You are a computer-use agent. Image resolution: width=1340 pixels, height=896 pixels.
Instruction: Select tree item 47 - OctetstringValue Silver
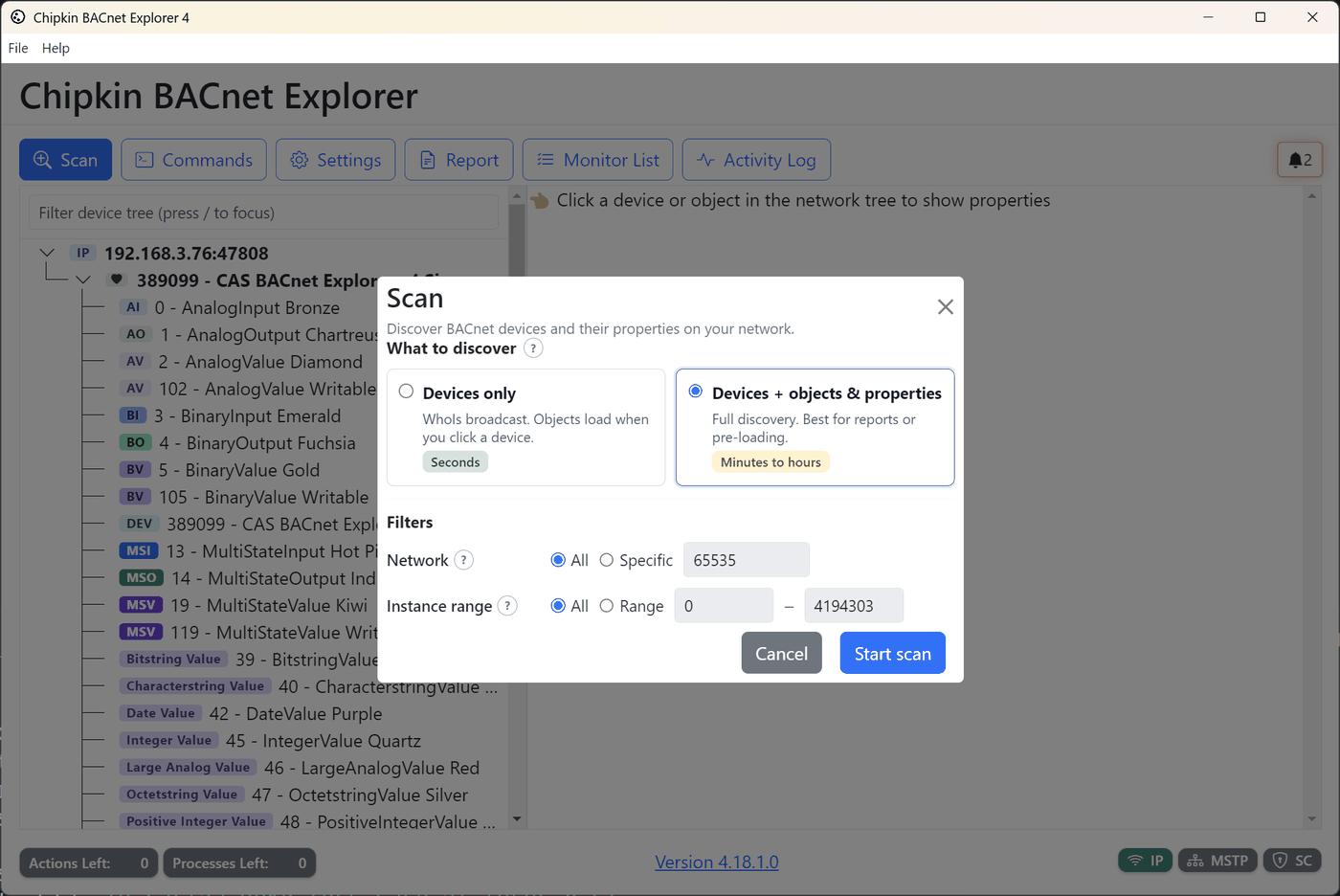360,795
